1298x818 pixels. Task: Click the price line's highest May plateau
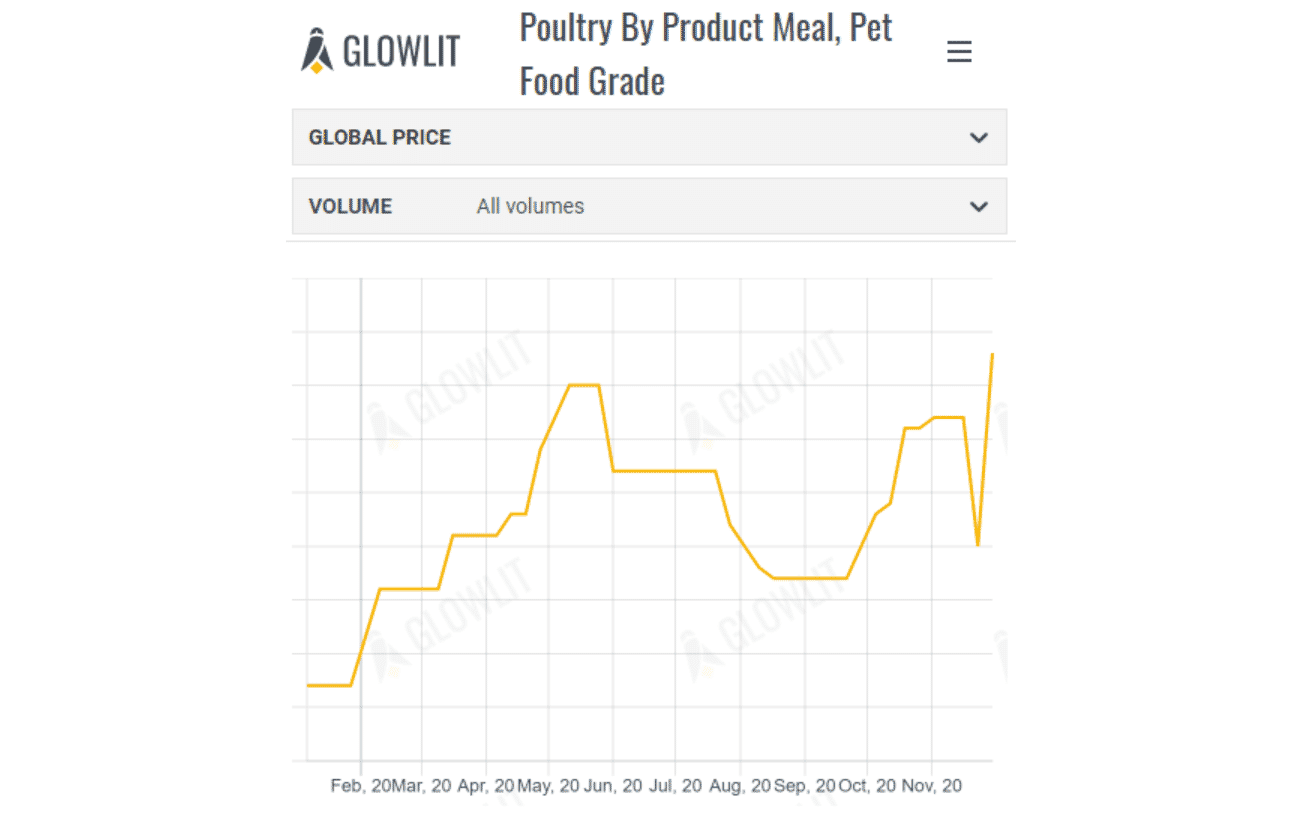[584, 385]
